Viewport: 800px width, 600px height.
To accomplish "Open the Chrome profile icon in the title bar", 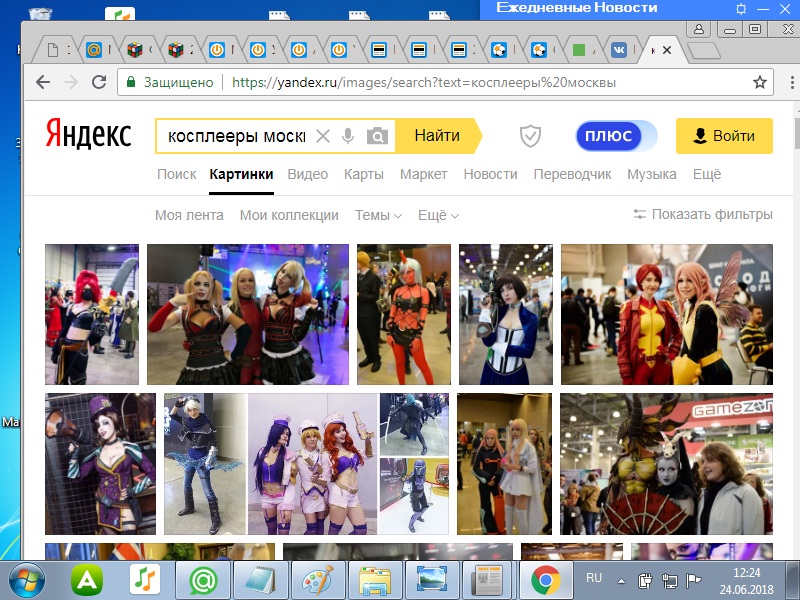I will [x=698, y=29].
